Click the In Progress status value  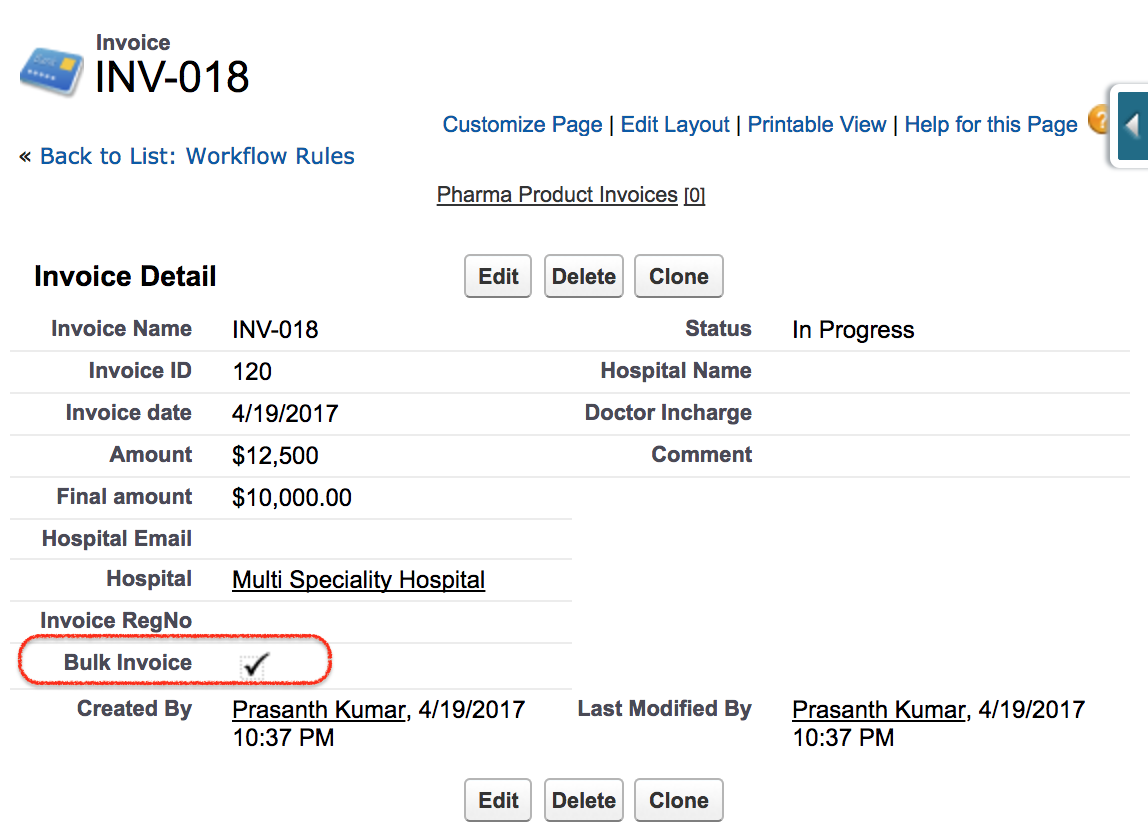tap(853, 330)
